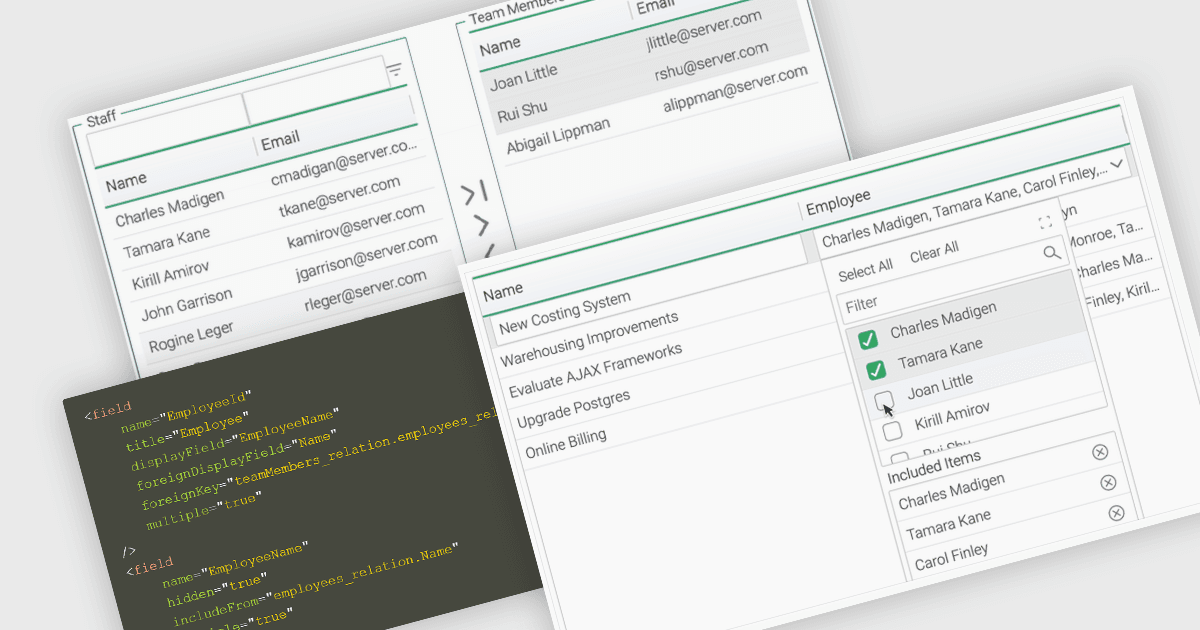Select Abigail Lippman in Team Members
The image size is (1200, 630).
click(559, 136)
